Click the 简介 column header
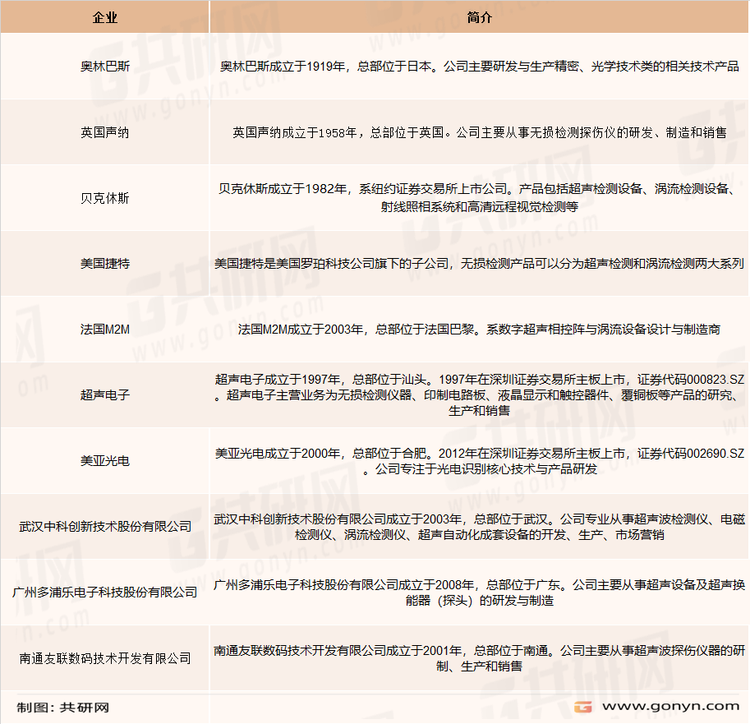This screenshot has width=750, height=724. 479,17
